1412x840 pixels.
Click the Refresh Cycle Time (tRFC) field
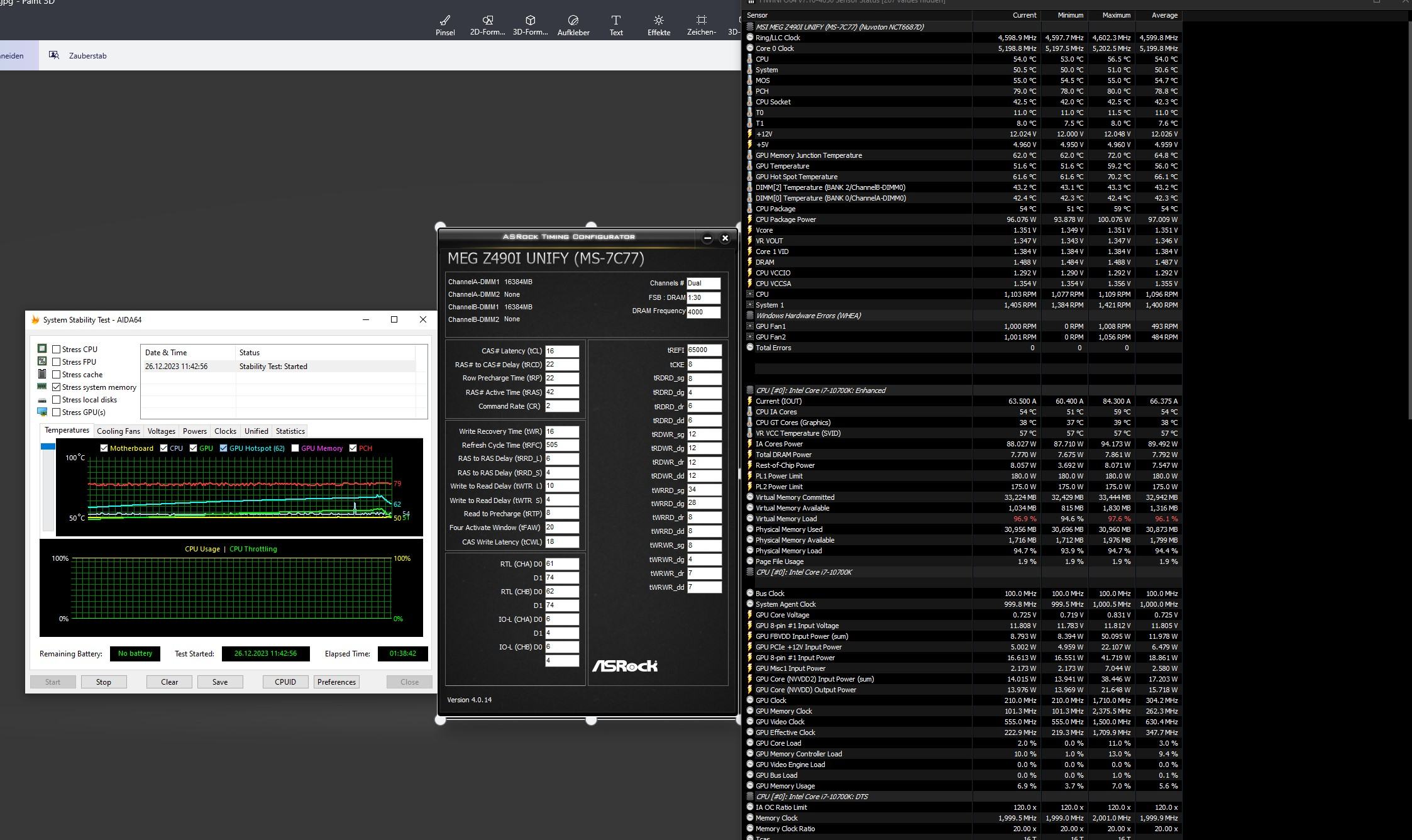(562, 445)
